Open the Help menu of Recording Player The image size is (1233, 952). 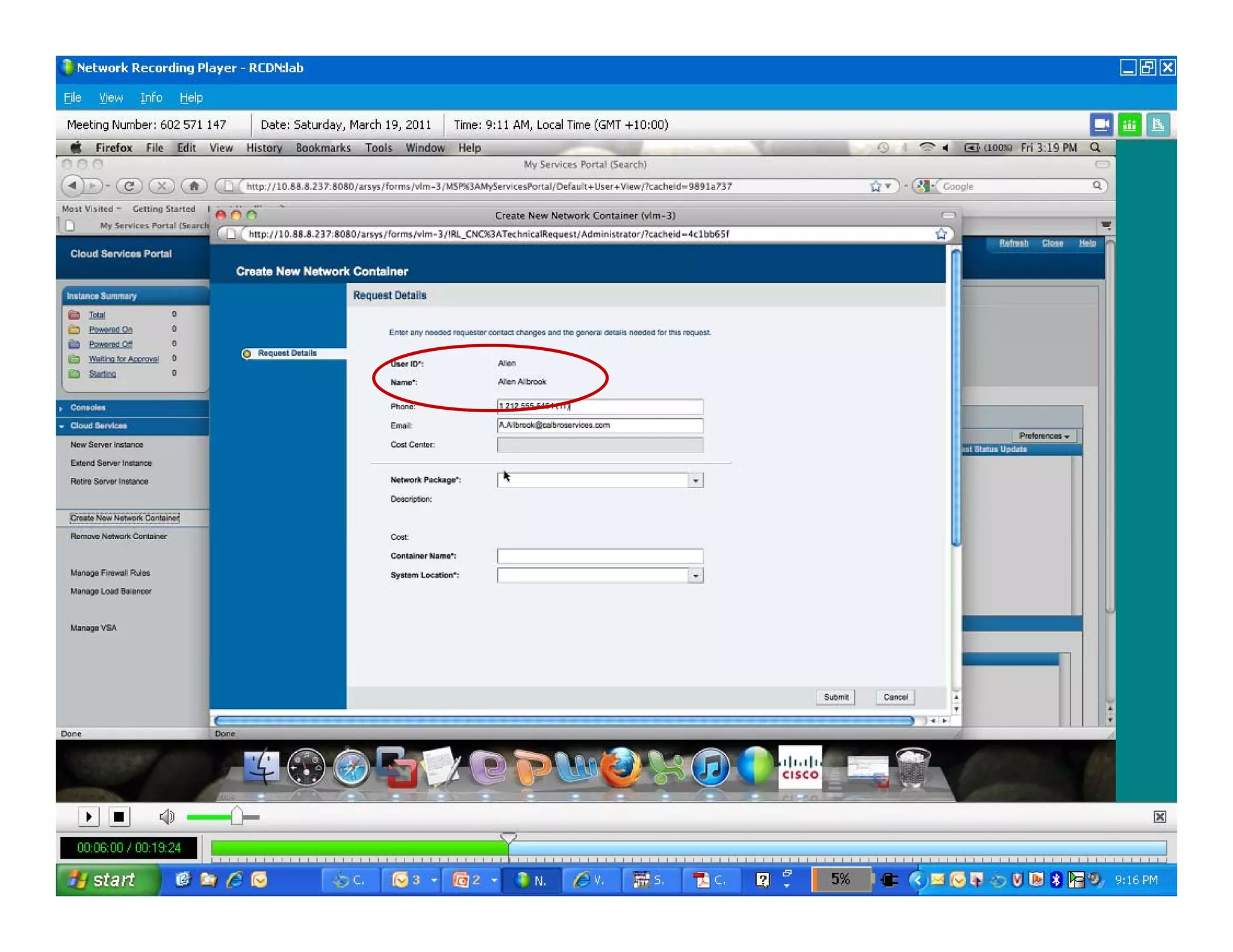[191, 97]
